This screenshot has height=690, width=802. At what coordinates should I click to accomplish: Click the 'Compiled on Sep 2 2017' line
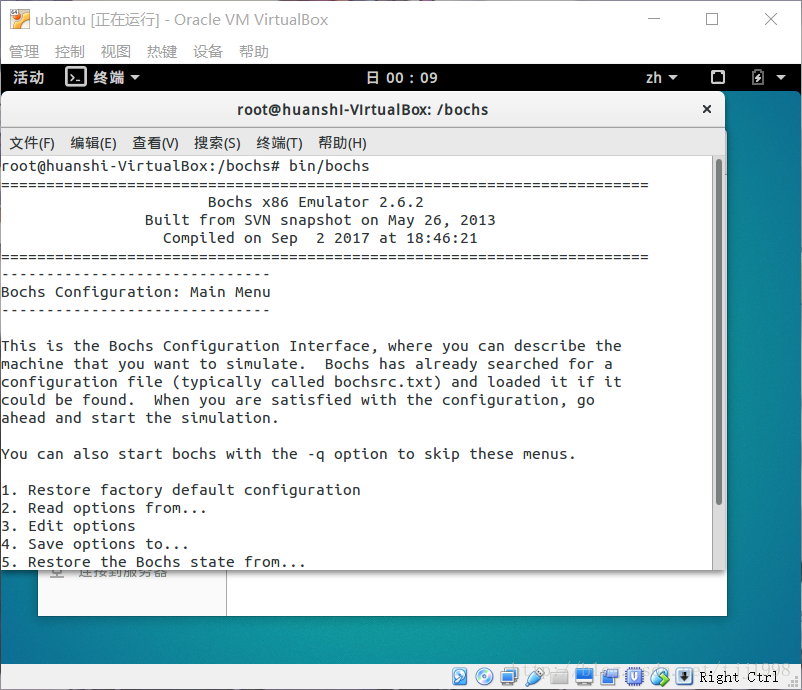tap(320, 238)
